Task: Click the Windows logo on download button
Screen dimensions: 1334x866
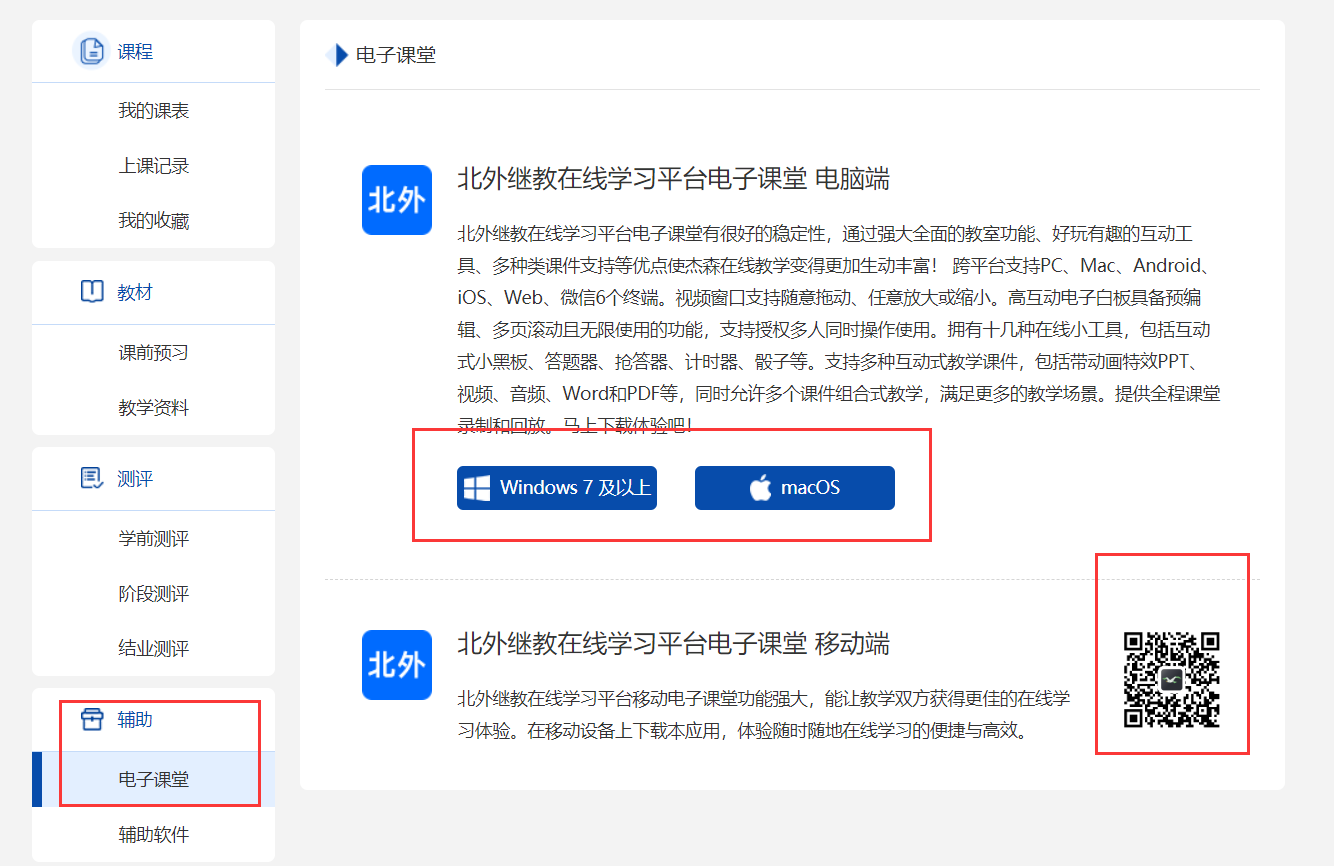Action: 477,488
